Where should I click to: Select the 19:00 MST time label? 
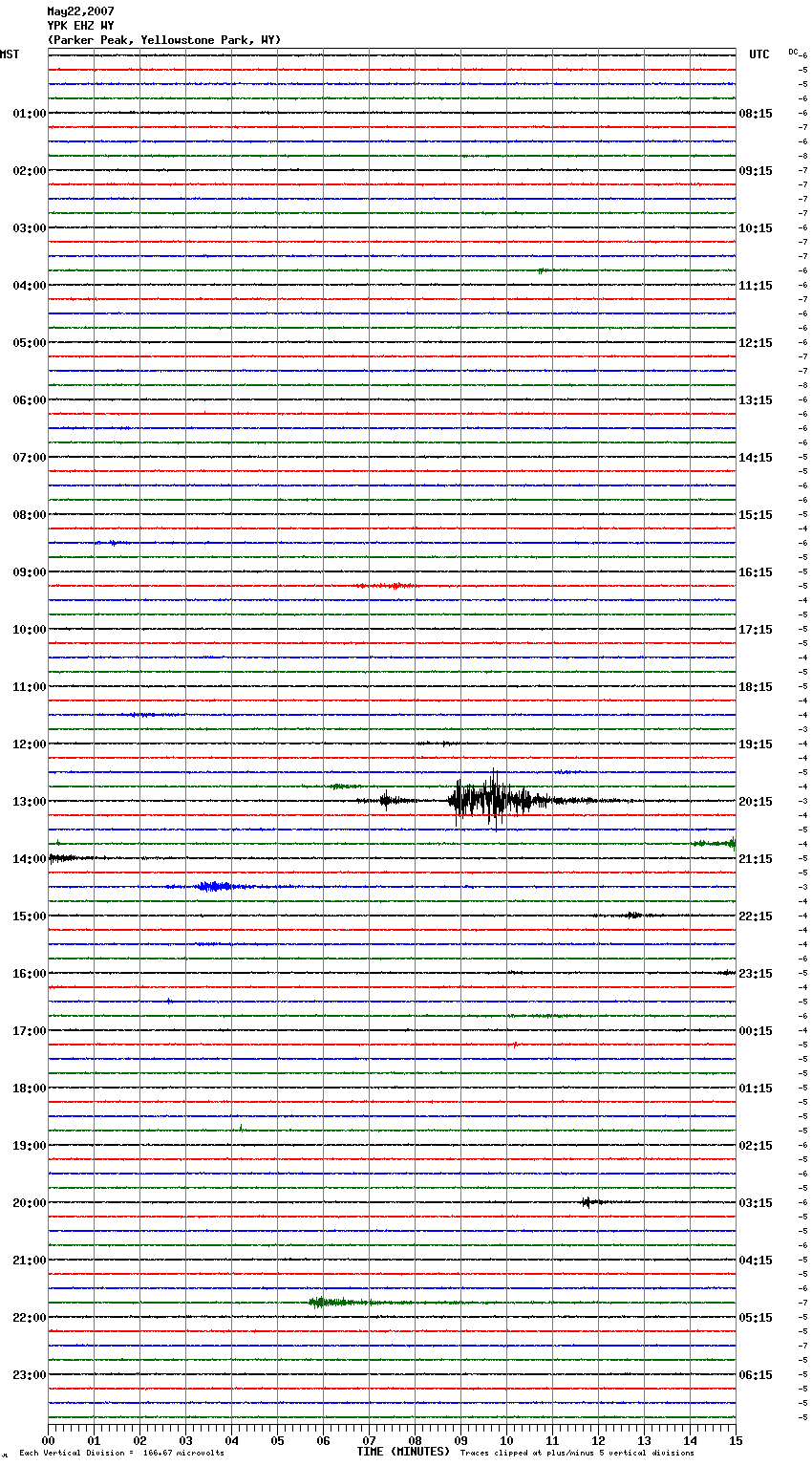[30, 1146]
